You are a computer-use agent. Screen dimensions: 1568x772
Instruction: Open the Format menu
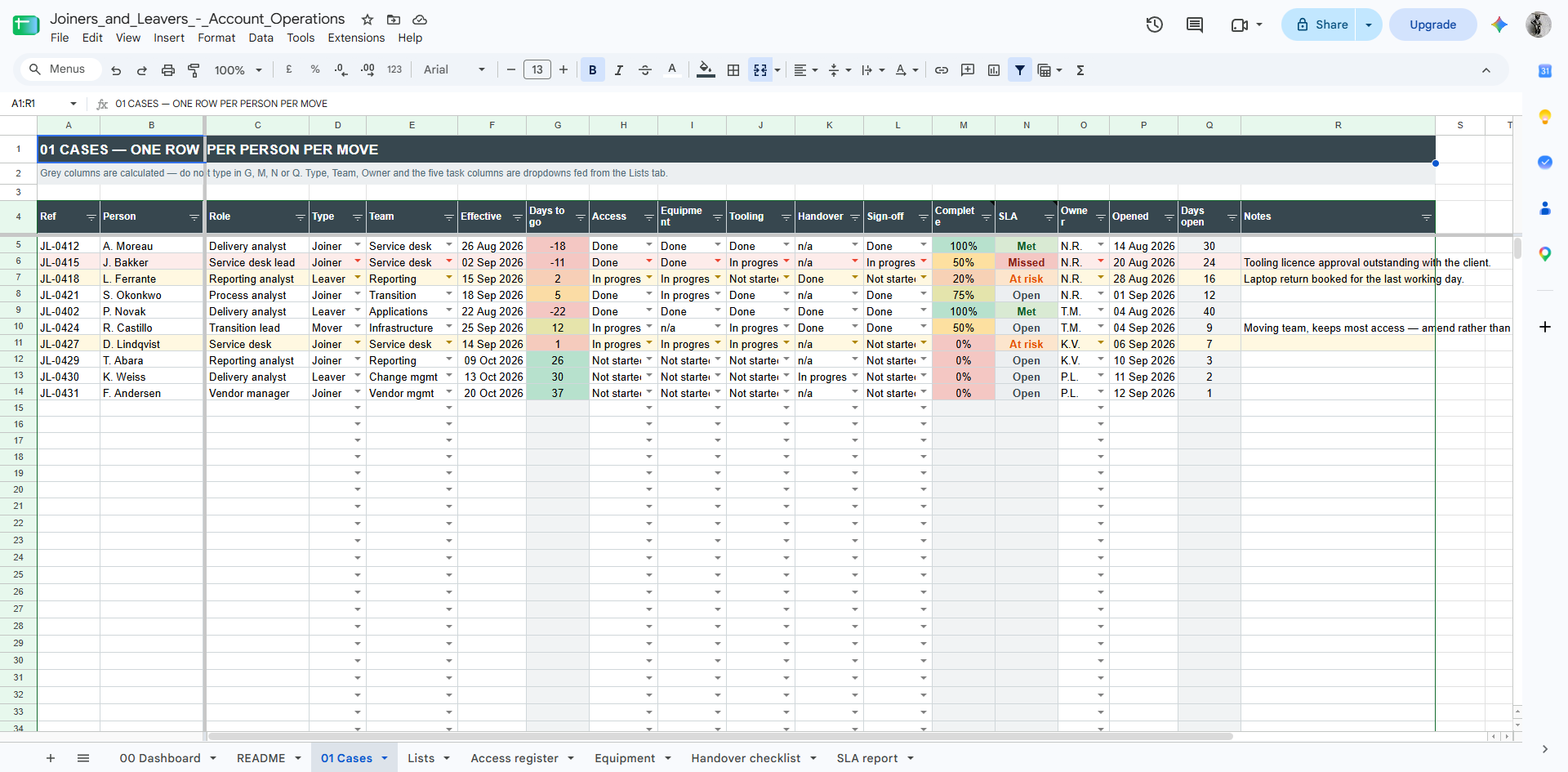click(x=216, y=38)
